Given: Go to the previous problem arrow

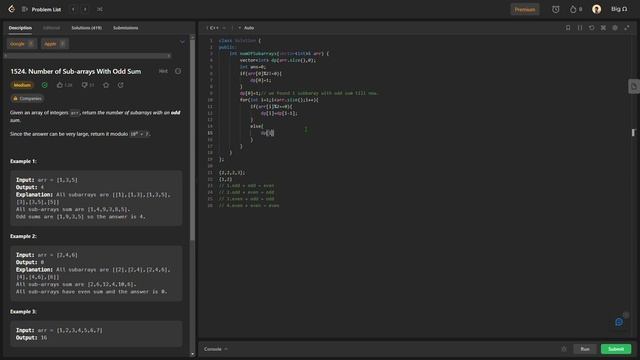Looking at the screenshot, I should 73,9.
